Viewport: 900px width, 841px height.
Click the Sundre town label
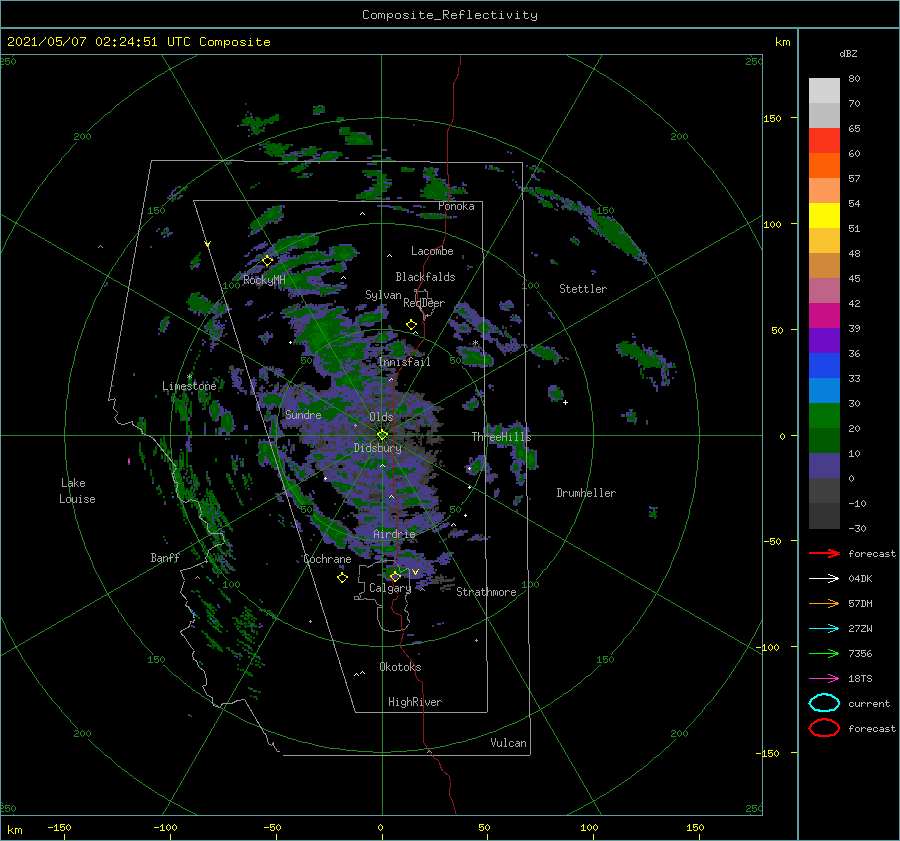[x=303, y=414]
